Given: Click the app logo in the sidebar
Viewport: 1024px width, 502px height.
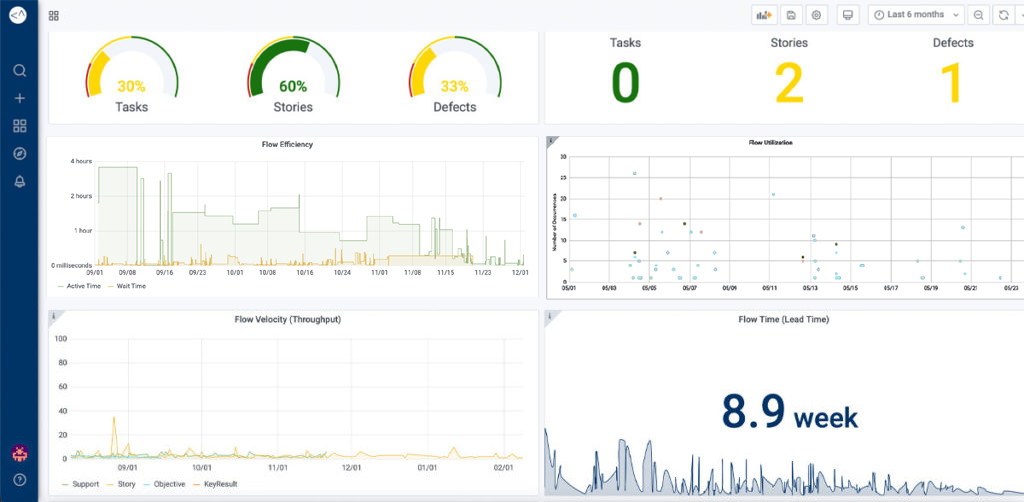Looking at the screenshot, I should (x=19, y=15).
